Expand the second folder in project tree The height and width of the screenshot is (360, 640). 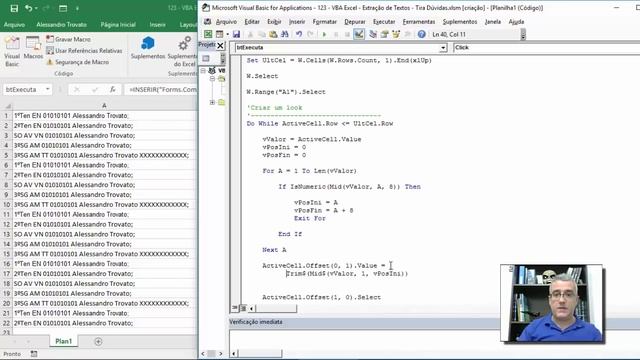point(212,102)
